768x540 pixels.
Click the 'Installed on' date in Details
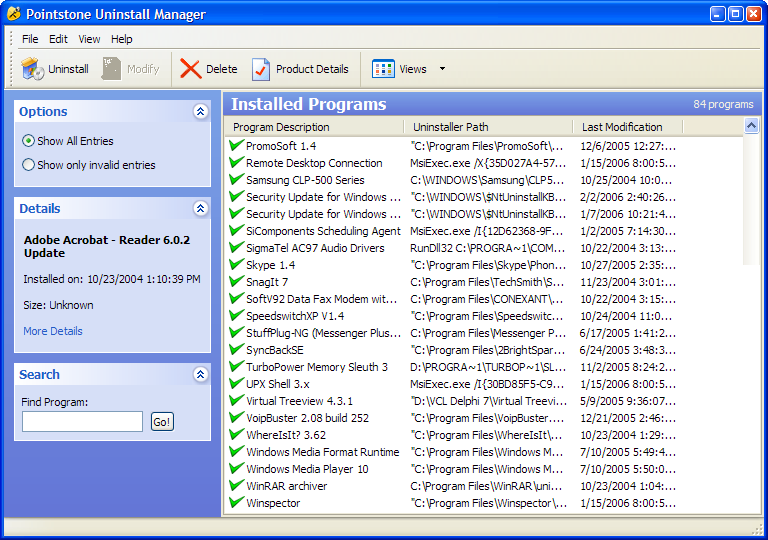click(x=144, y=279)
